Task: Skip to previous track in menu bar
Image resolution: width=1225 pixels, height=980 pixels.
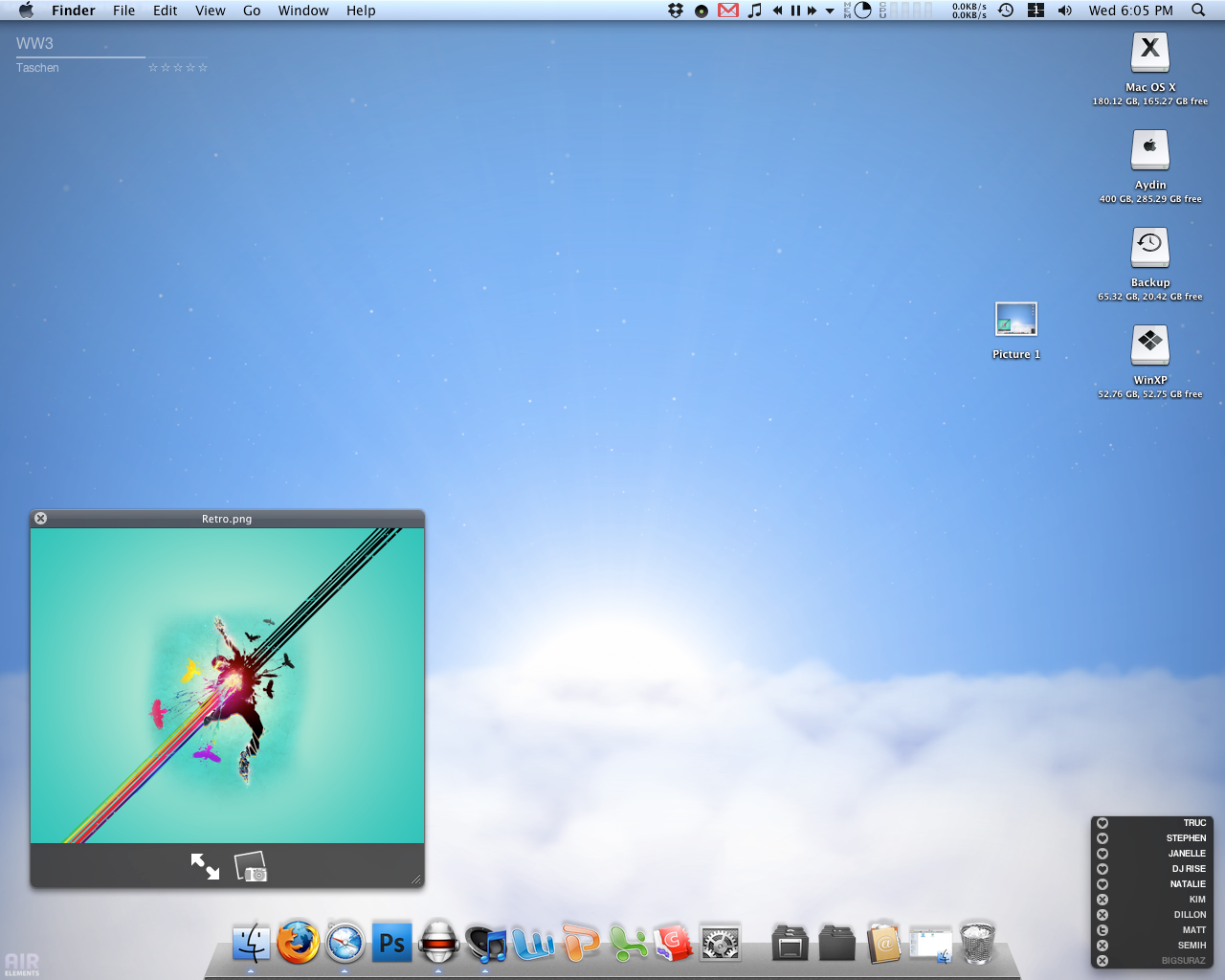Action: click(x=778, y=11)
